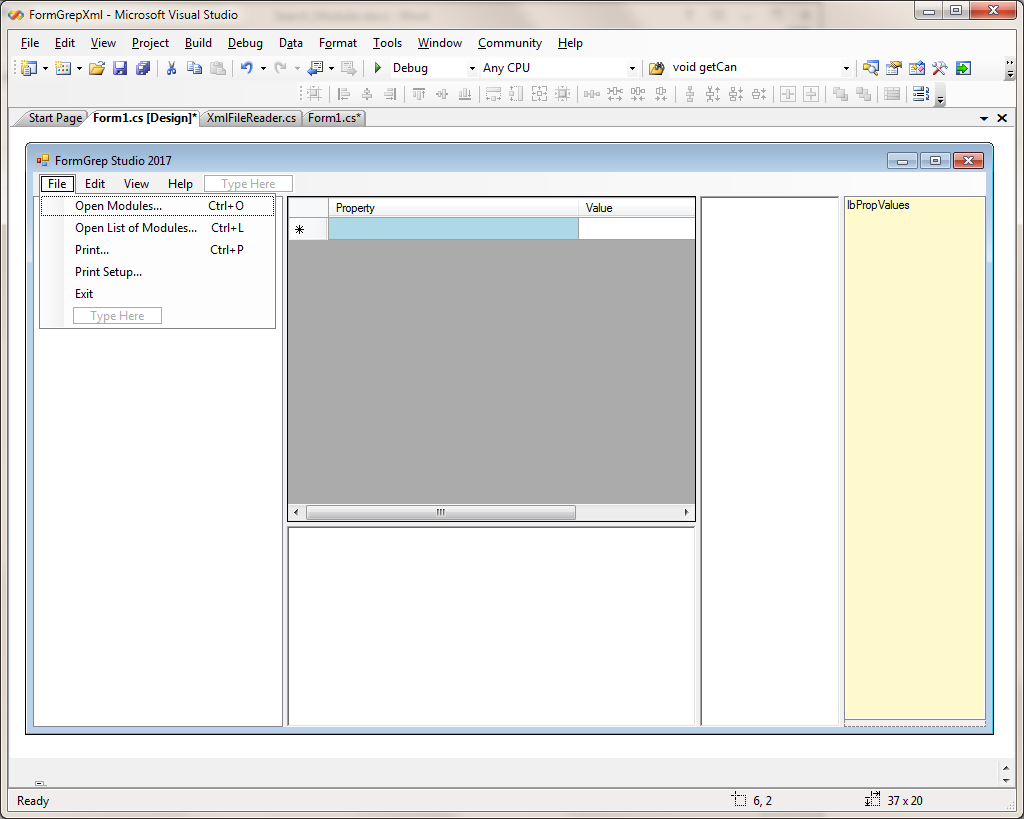Click the Save All icon
Viewport: 1024px width, 819px height.
point(143,68)
